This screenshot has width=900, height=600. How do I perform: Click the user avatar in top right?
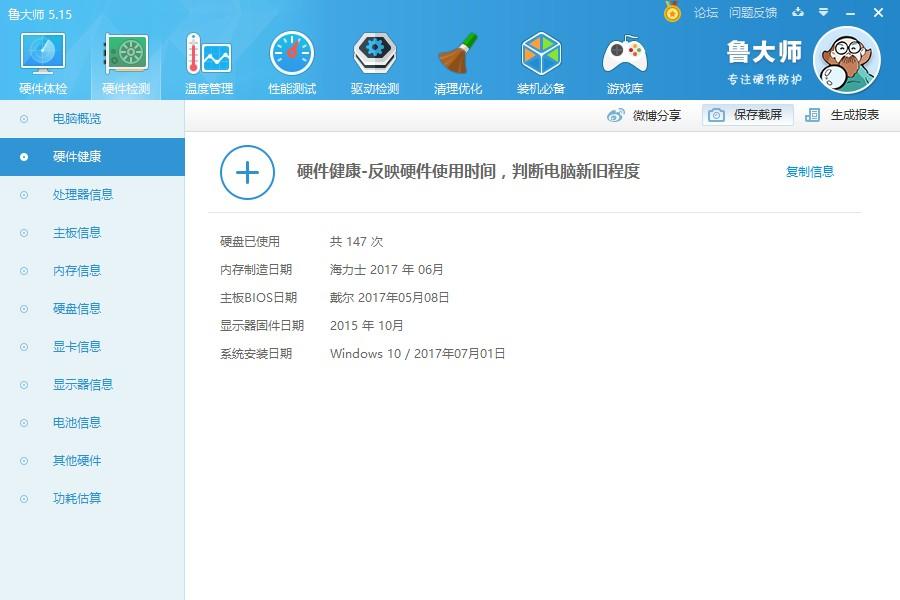848,60
